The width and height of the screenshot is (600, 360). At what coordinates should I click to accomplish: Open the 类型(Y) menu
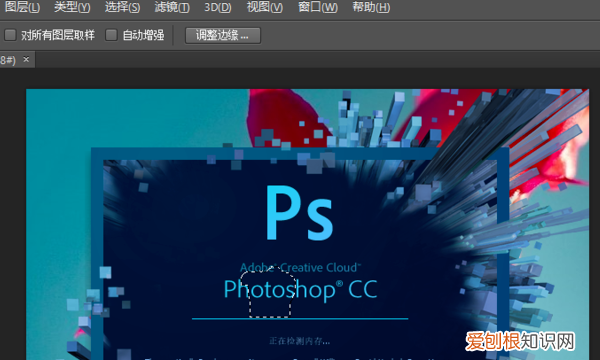72,7
